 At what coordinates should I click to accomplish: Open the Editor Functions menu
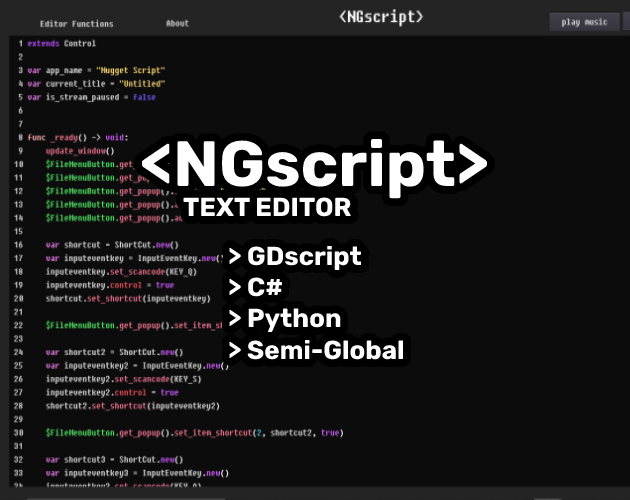click(x=76, y=24)
